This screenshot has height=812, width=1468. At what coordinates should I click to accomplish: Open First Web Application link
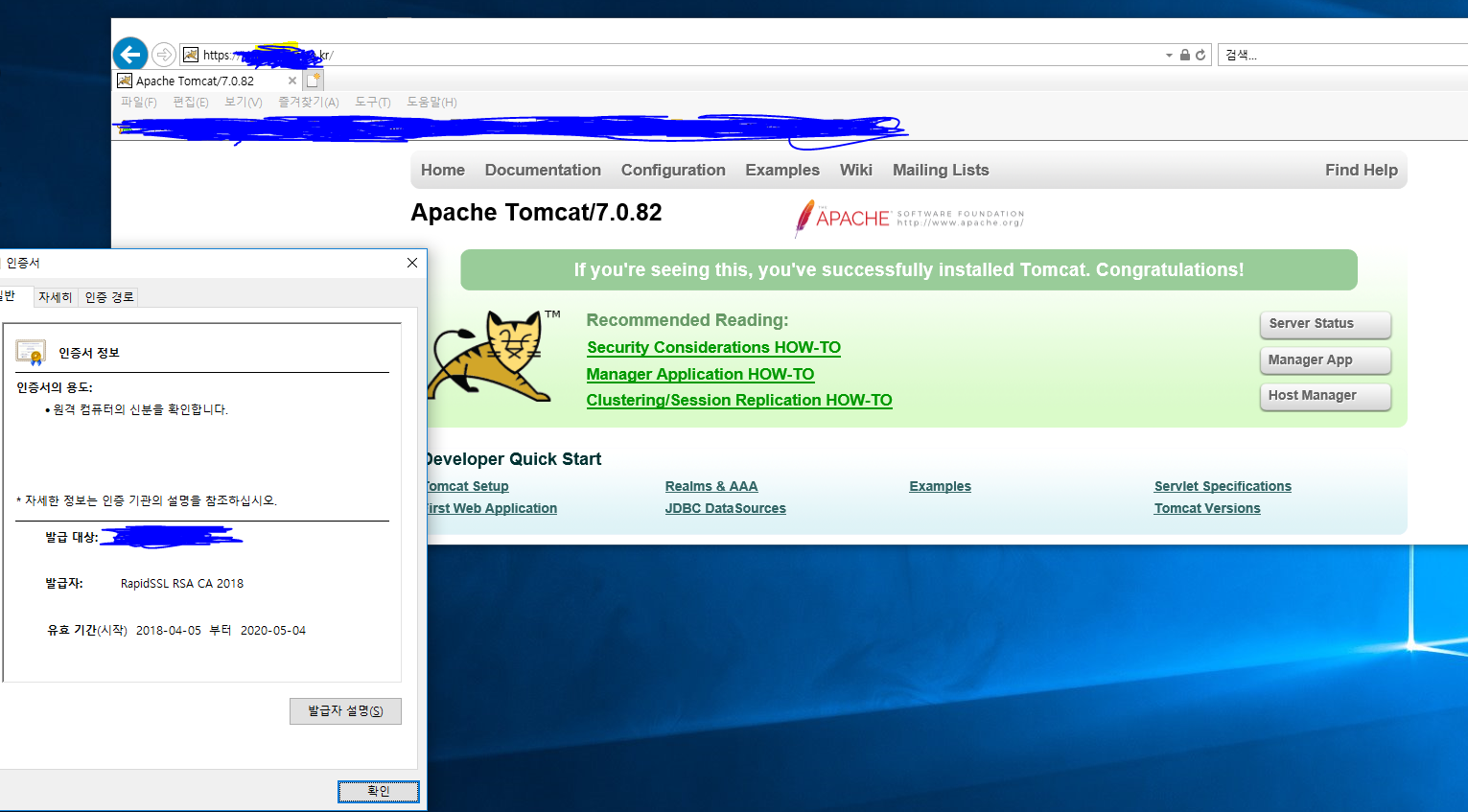[x=492, y=508]
